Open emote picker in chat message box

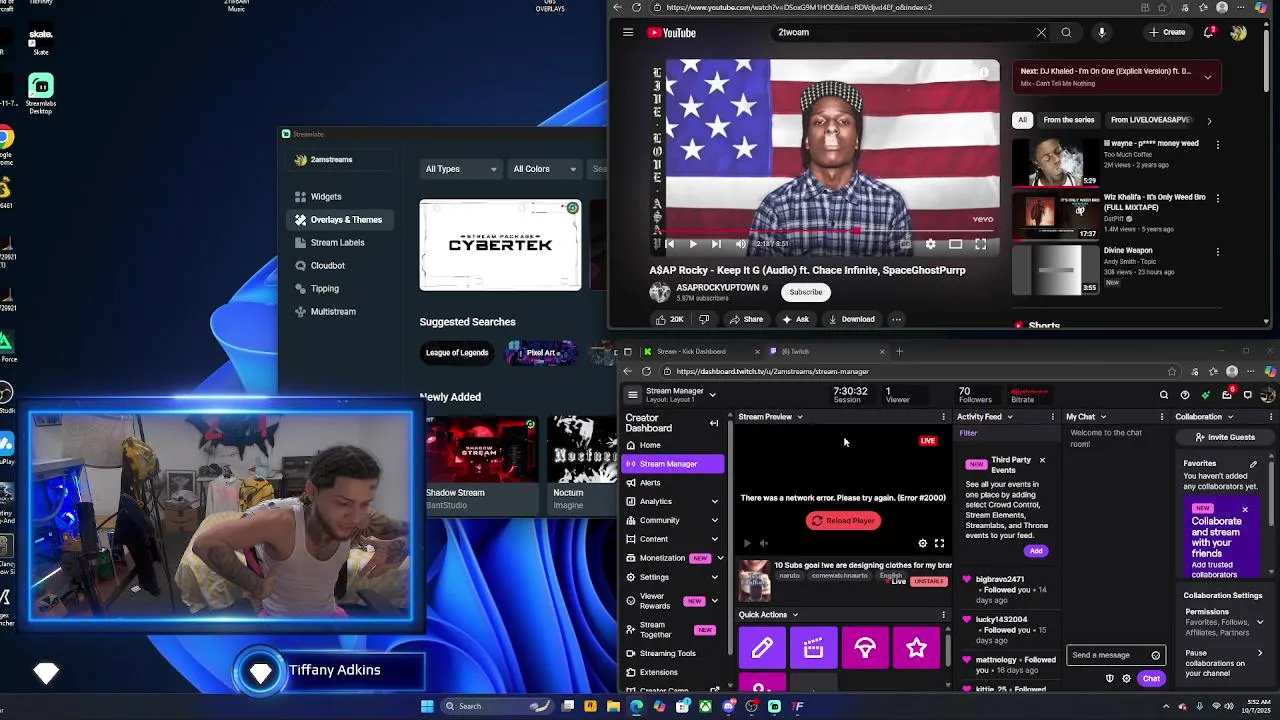(x=1155, y=656)
